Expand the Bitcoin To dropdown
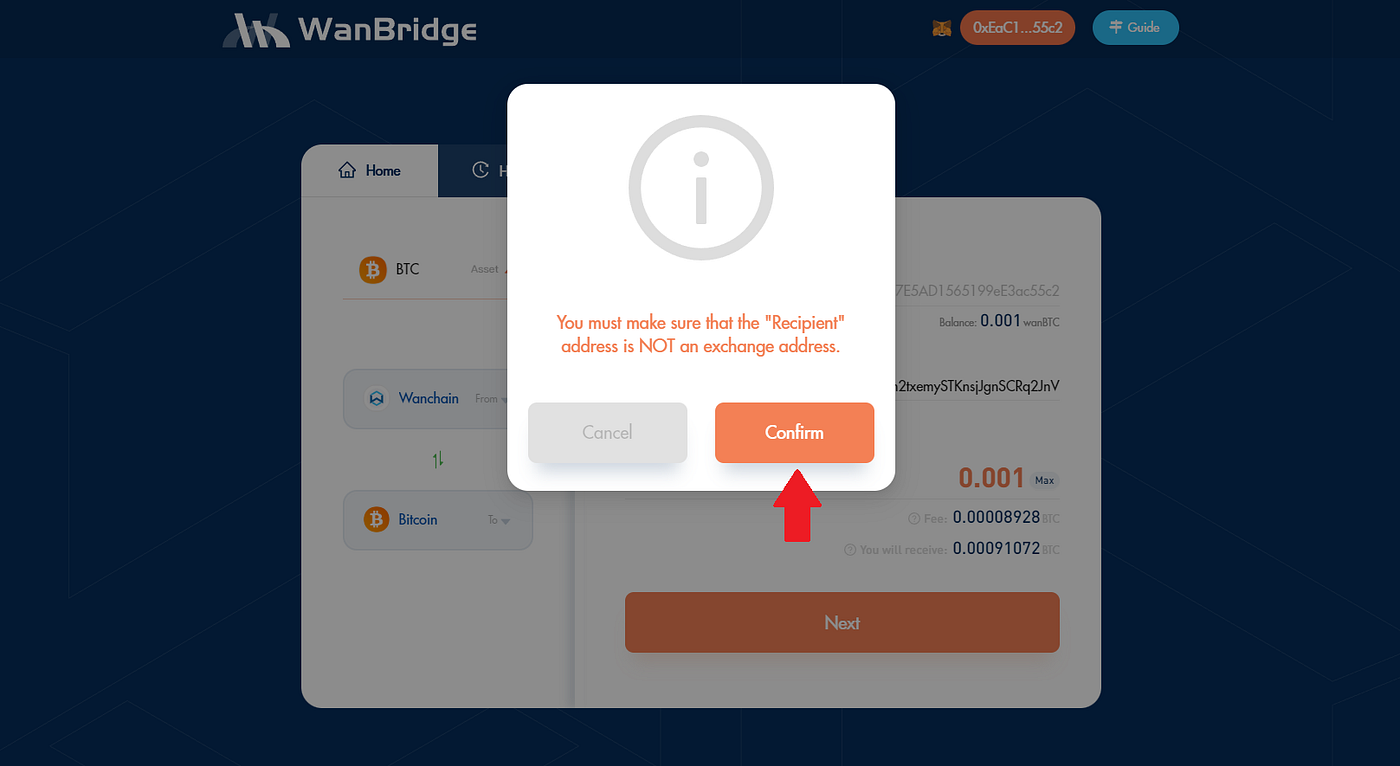 click(499, 520)
